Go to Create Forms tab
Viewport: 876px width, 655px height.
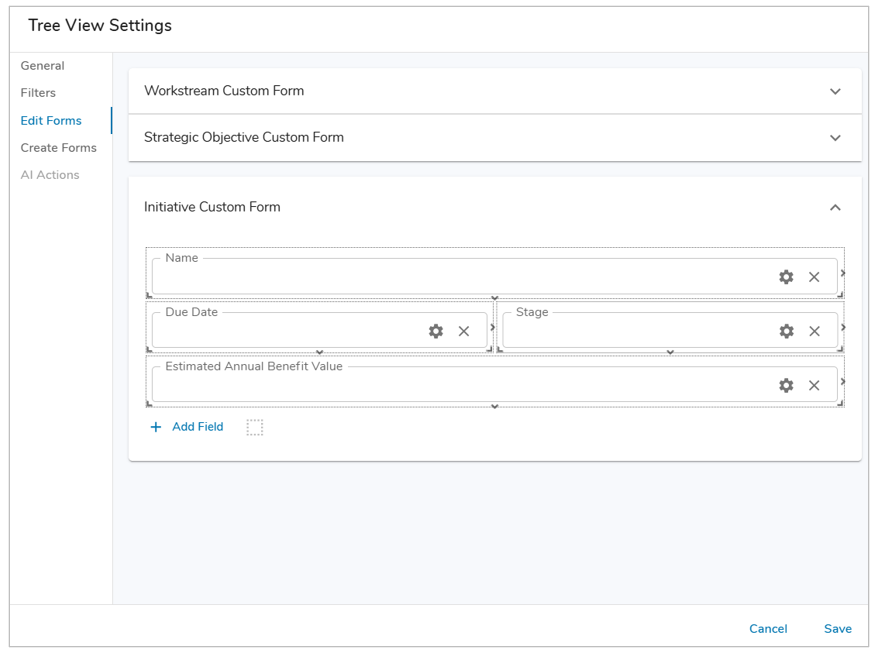(x=59, y=148)
